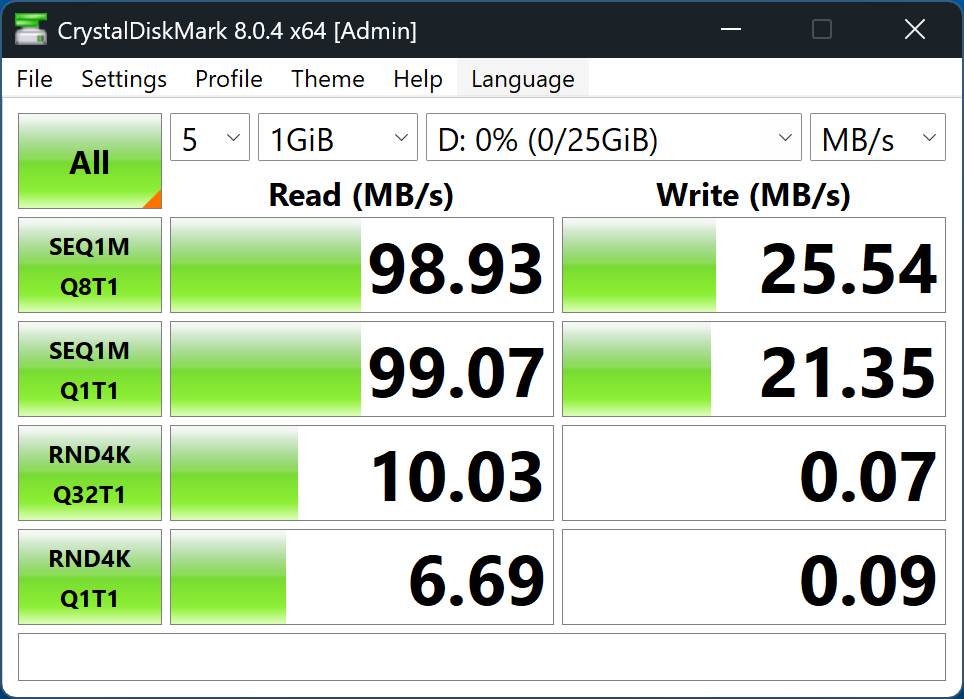Screen dimensions: 964x699
Task: Click the RND4K Q32T1 read result 10.03
Action: point(362,473)
